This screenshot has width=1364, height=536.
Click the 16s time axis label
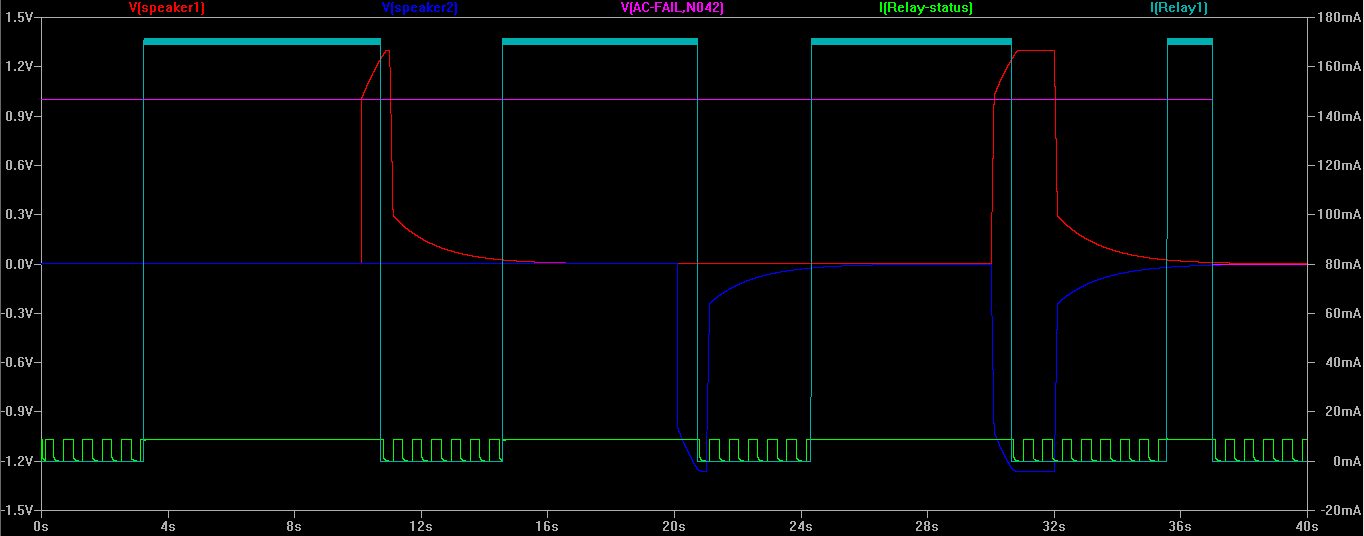tap(547, 526)
